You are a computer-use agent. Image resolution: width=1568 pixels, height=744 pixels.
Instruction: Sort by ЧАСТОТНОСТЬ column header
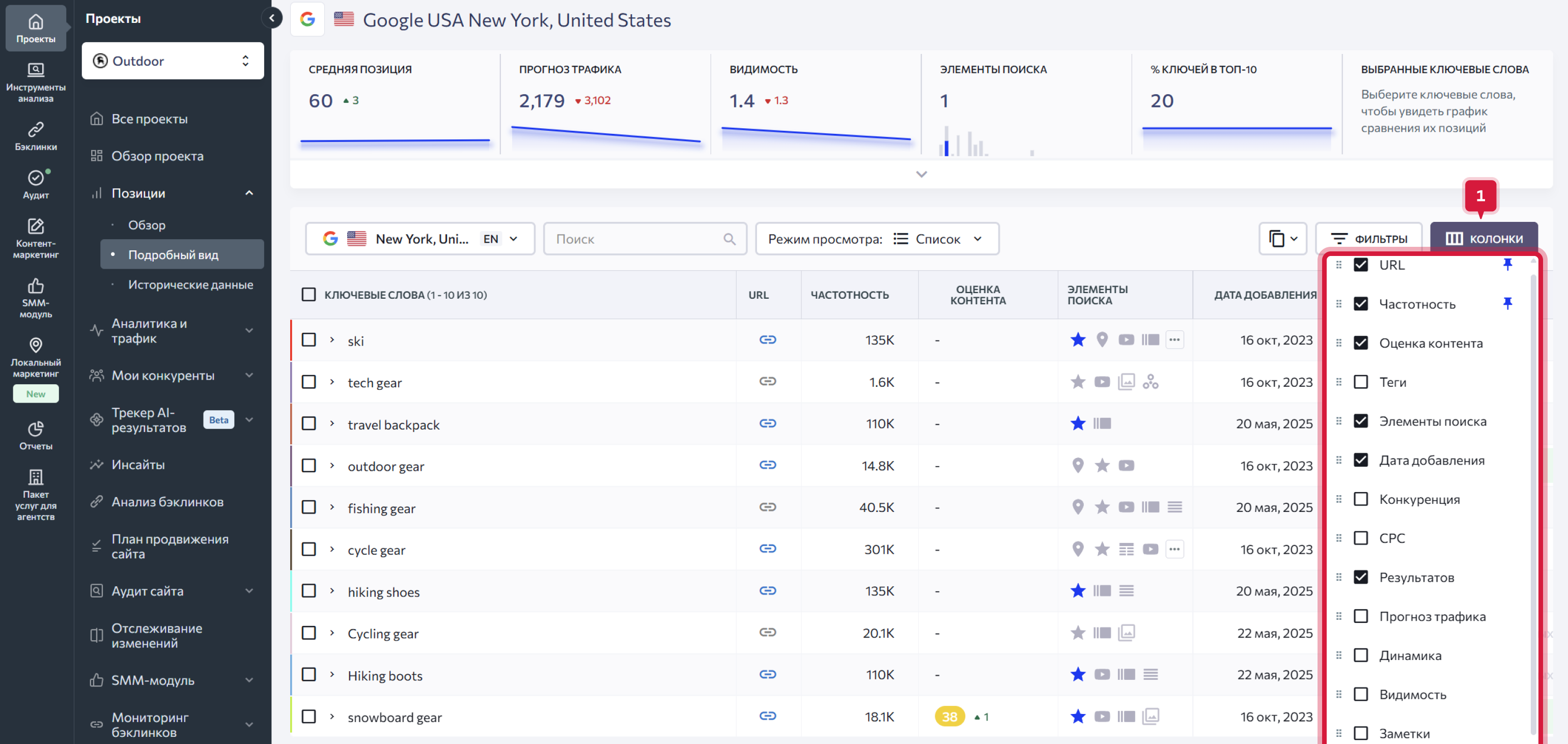click(x=849, y=295)
